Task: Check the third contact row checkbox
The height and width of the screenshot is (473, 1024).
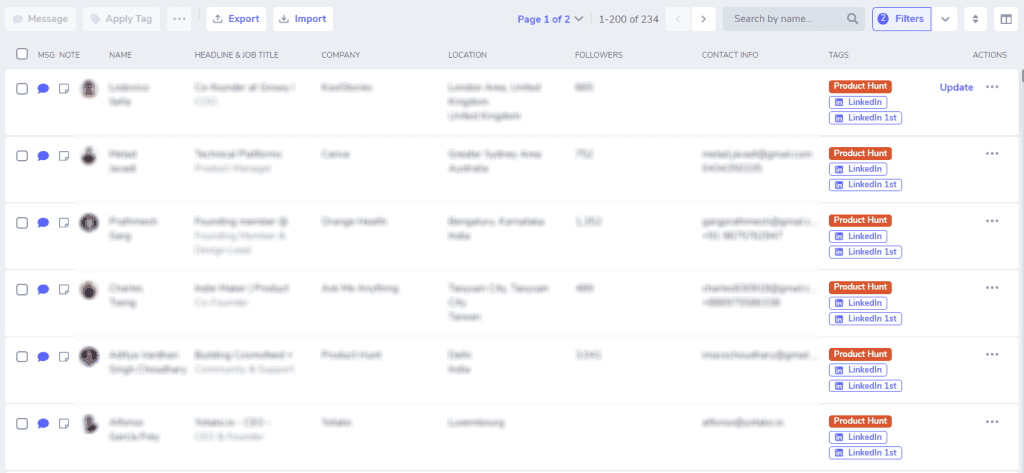Action: coord(22,223)
